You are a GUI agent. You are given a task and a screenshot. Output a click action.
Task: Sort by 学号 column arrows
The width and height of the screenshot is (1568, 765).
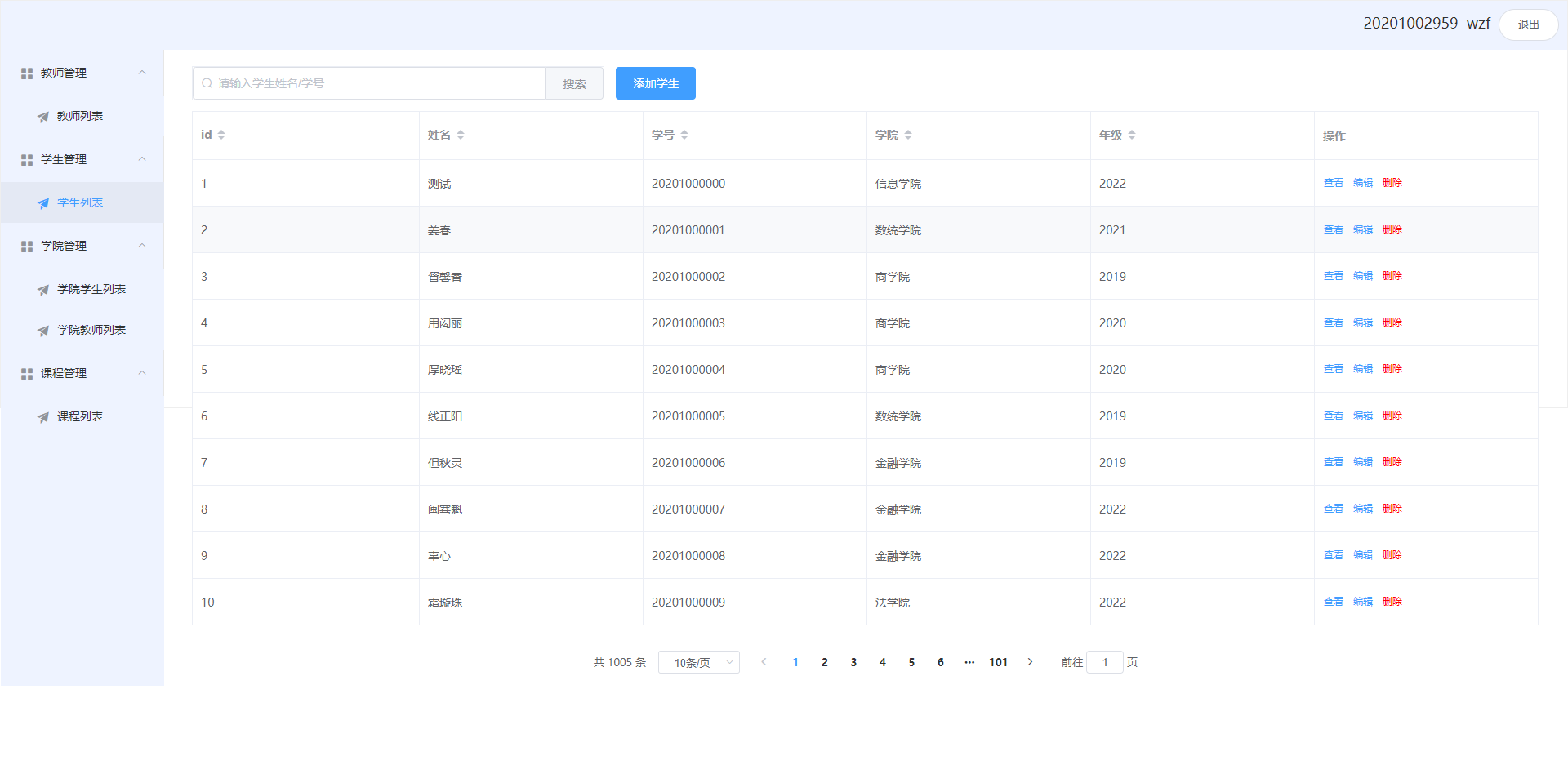684,135
